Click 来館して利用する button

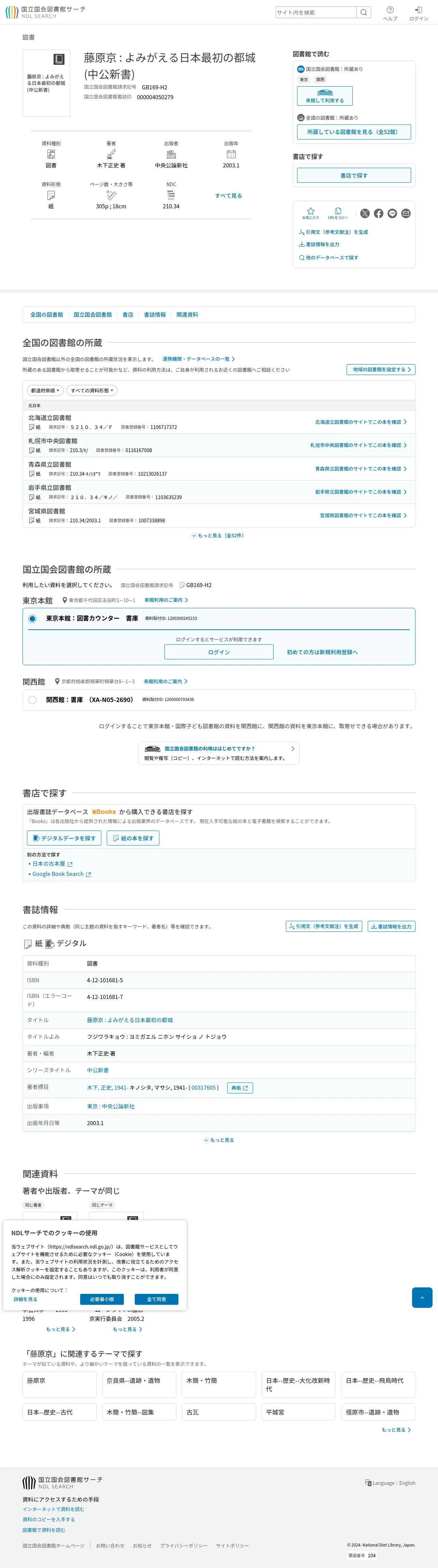coord(325,95)
